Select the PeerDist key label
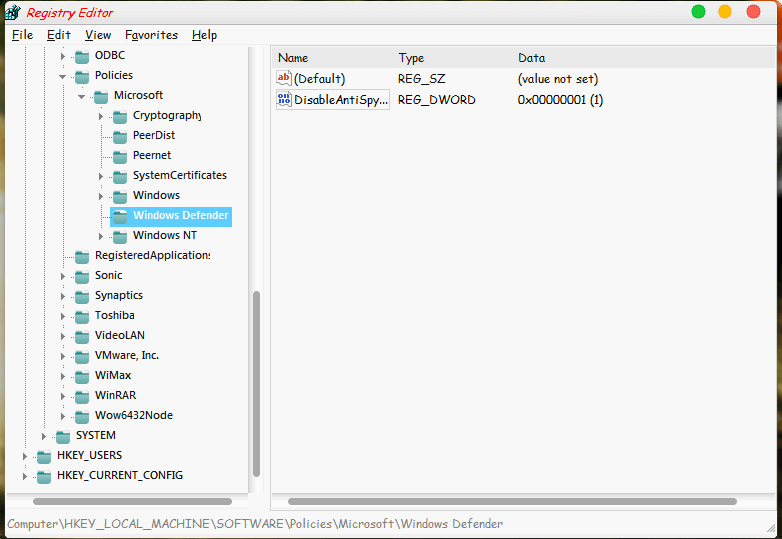Image resolution: width=782 pixels, height=539 pixels. click(x=154, y=136)
